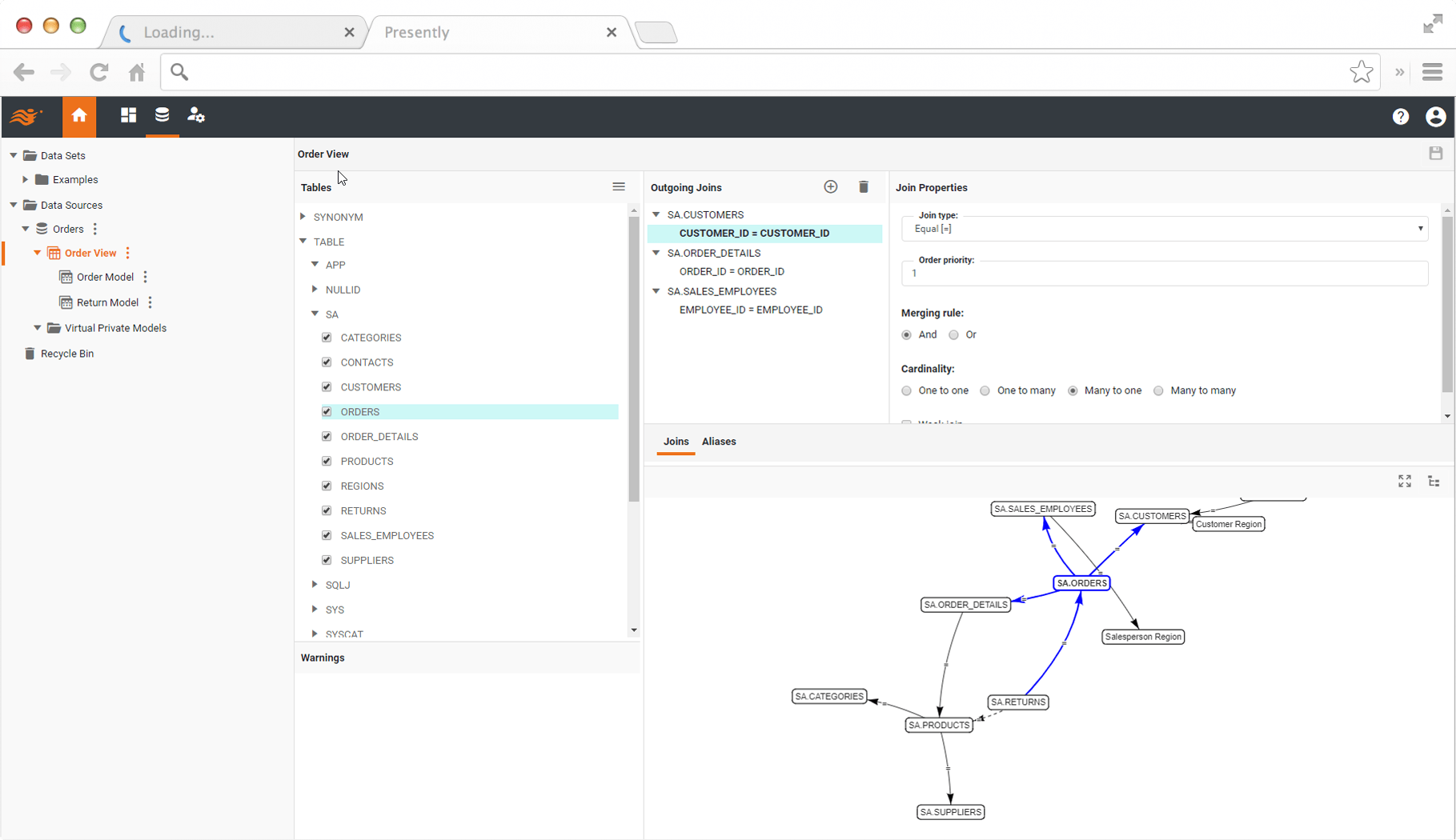The image size is (1456, 840).
Task: Select Many to many cardinality
Action: 1158,391
